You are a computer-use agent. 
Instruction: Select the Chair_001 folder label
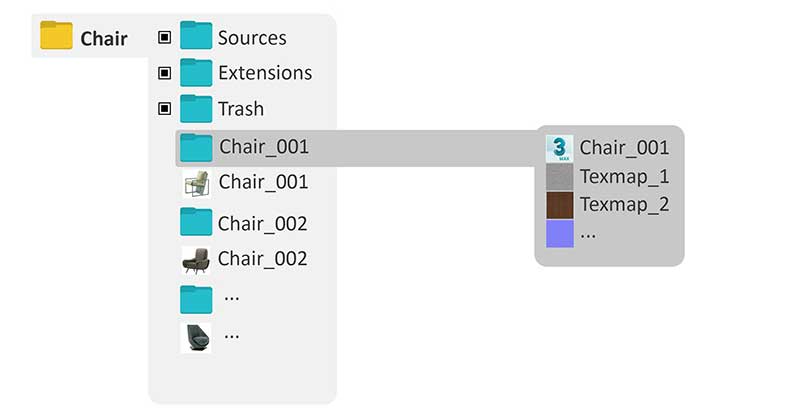tap(264, 147)
